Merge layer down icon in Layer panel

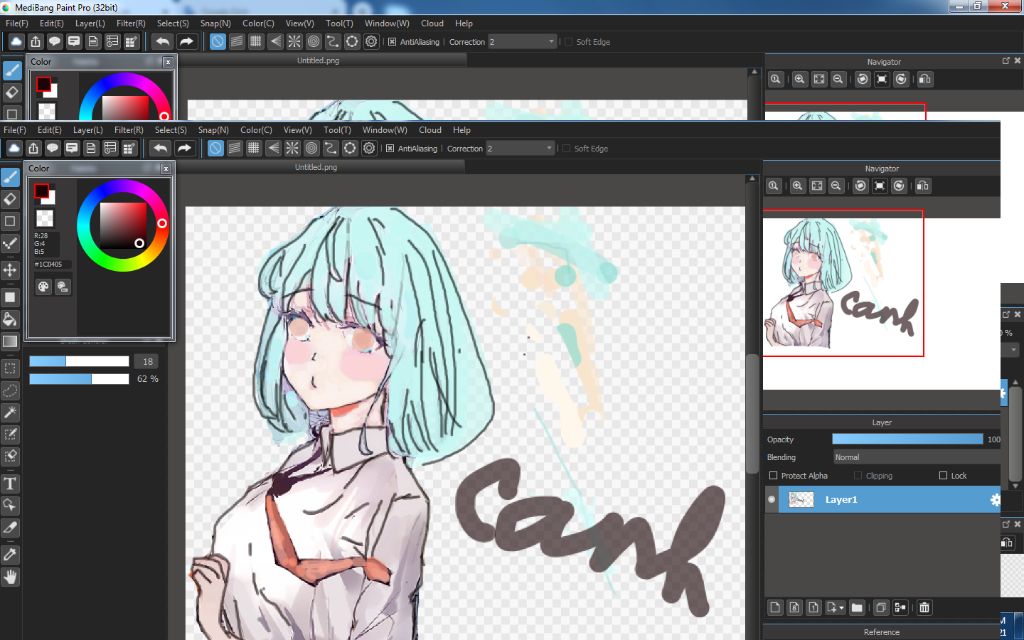pos(900,608)
